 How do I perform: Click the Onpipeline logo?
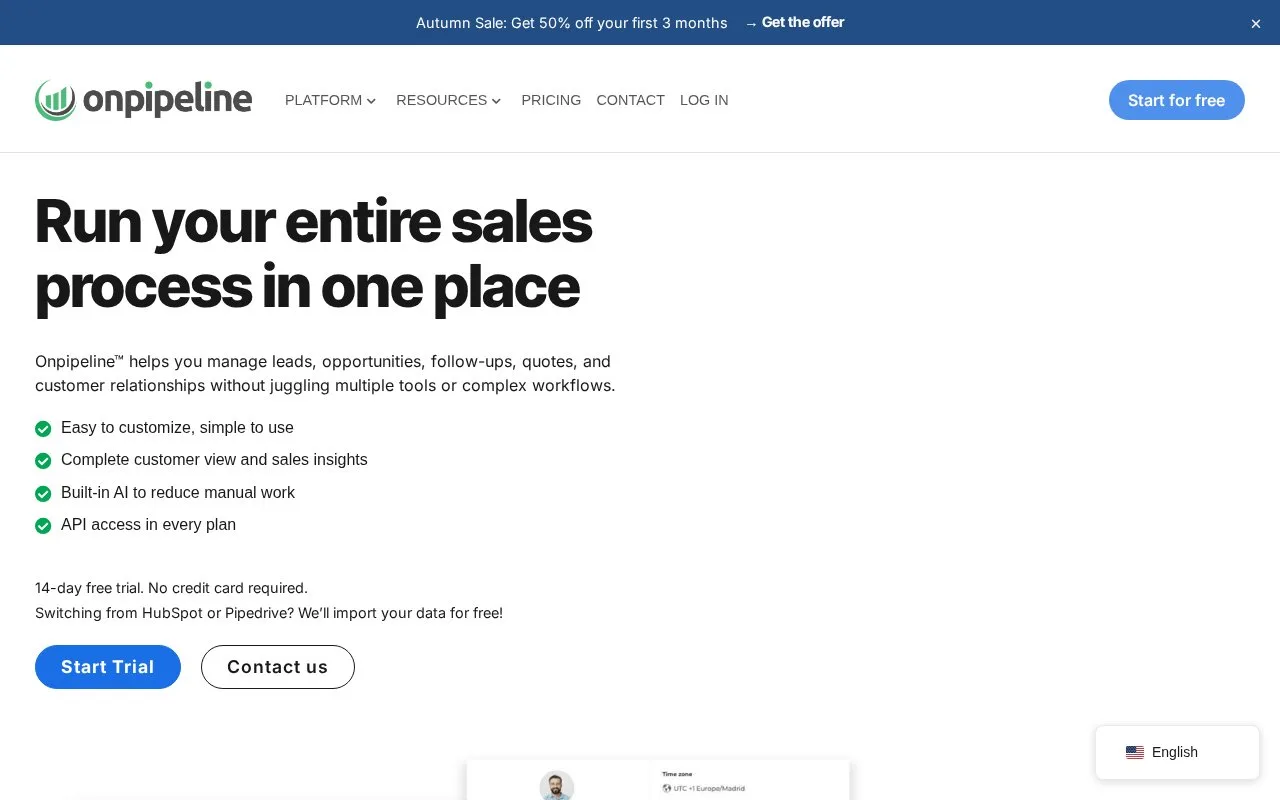pos(144,100)
